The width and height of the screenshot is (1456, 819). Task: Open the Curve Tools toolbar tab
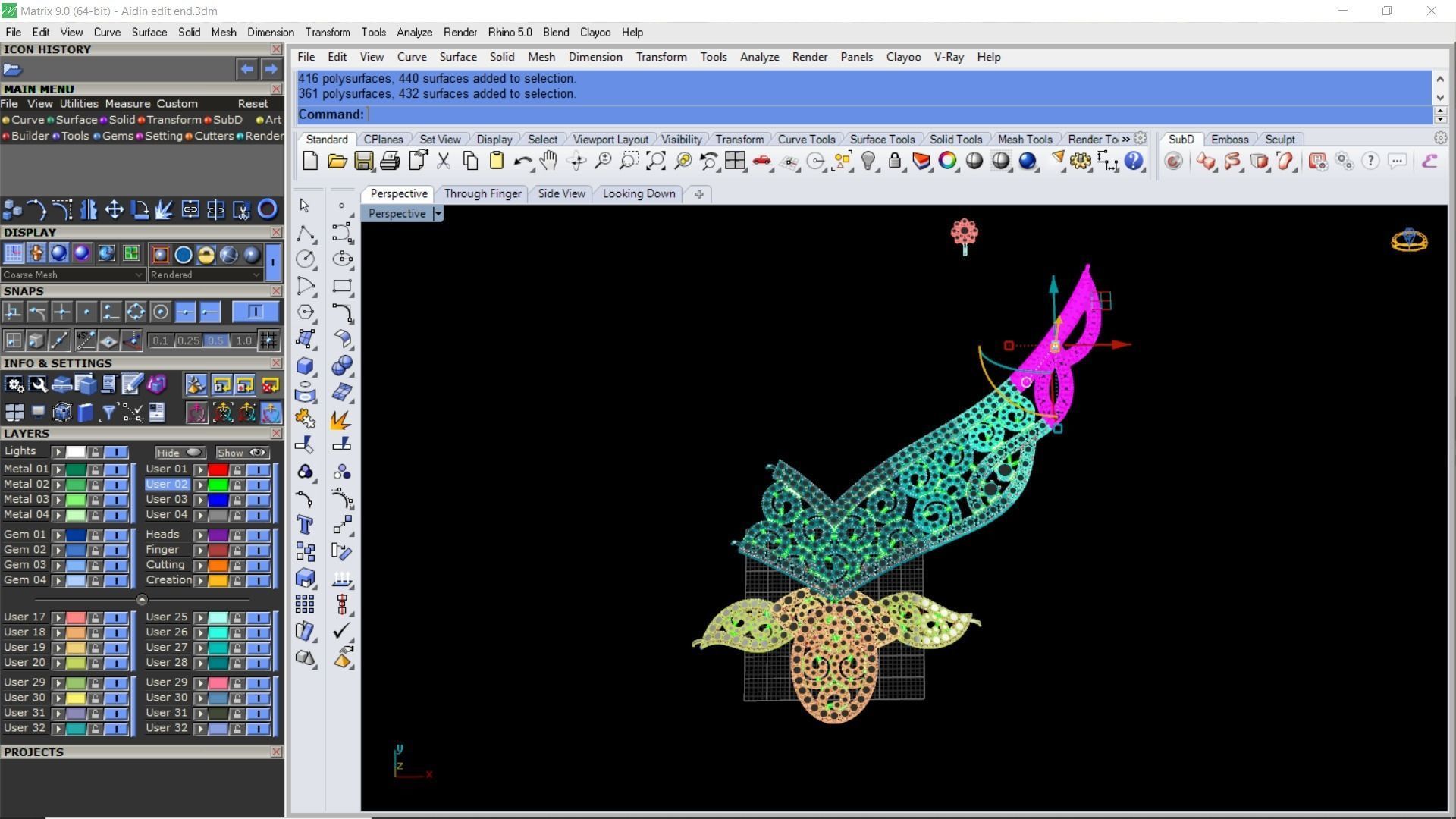(x=806, y=140)
